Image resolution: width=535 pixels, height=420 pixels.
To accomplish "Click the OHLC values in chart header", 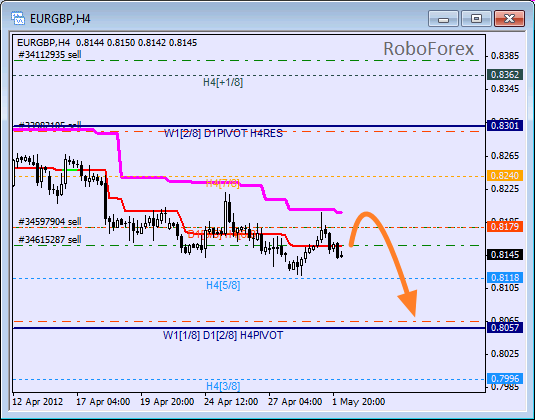I will coord(136,43).
